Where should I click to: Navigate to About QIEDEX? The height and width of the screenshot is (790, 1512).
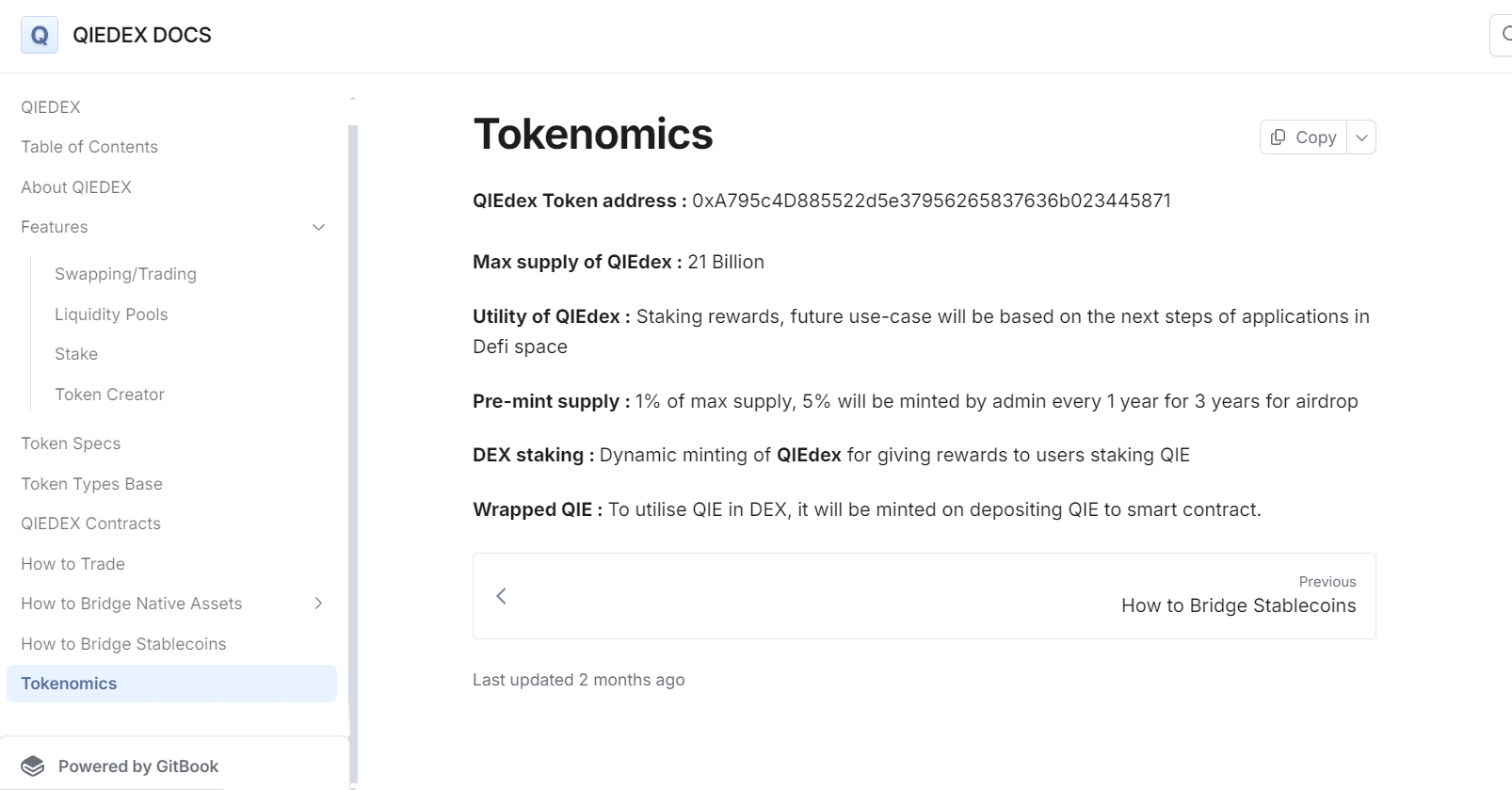76,186
